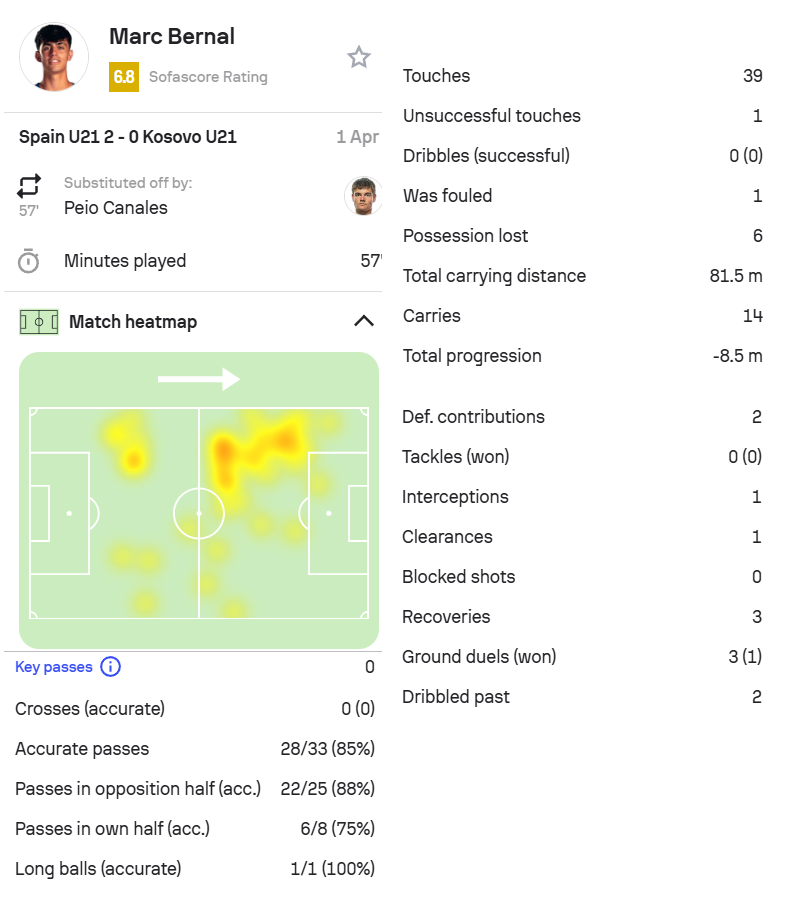Click the football pitch heatmap icon

point(39,322)
